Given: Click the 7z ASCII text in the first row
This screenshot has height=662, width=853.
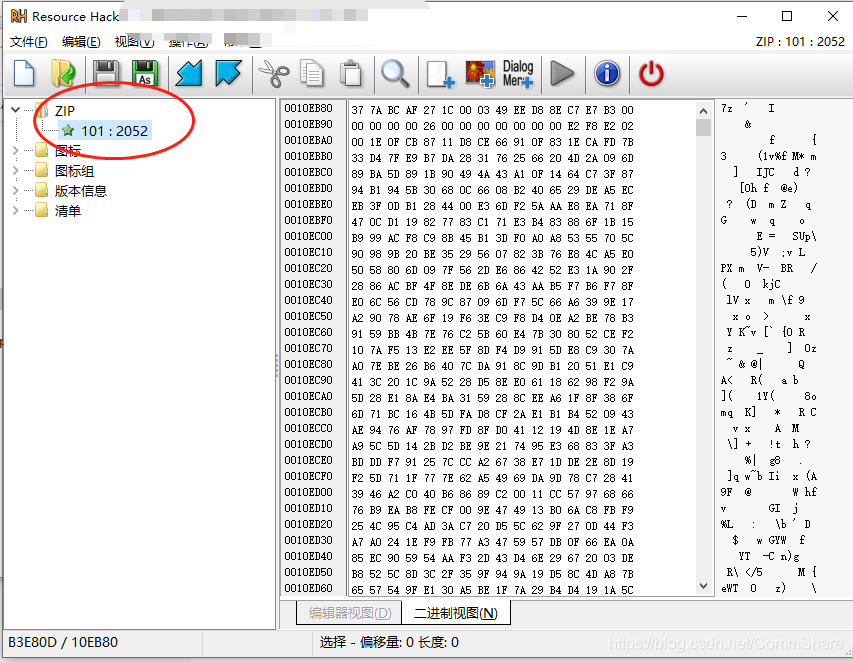Looking at the screenshot, I should (727, 108).
